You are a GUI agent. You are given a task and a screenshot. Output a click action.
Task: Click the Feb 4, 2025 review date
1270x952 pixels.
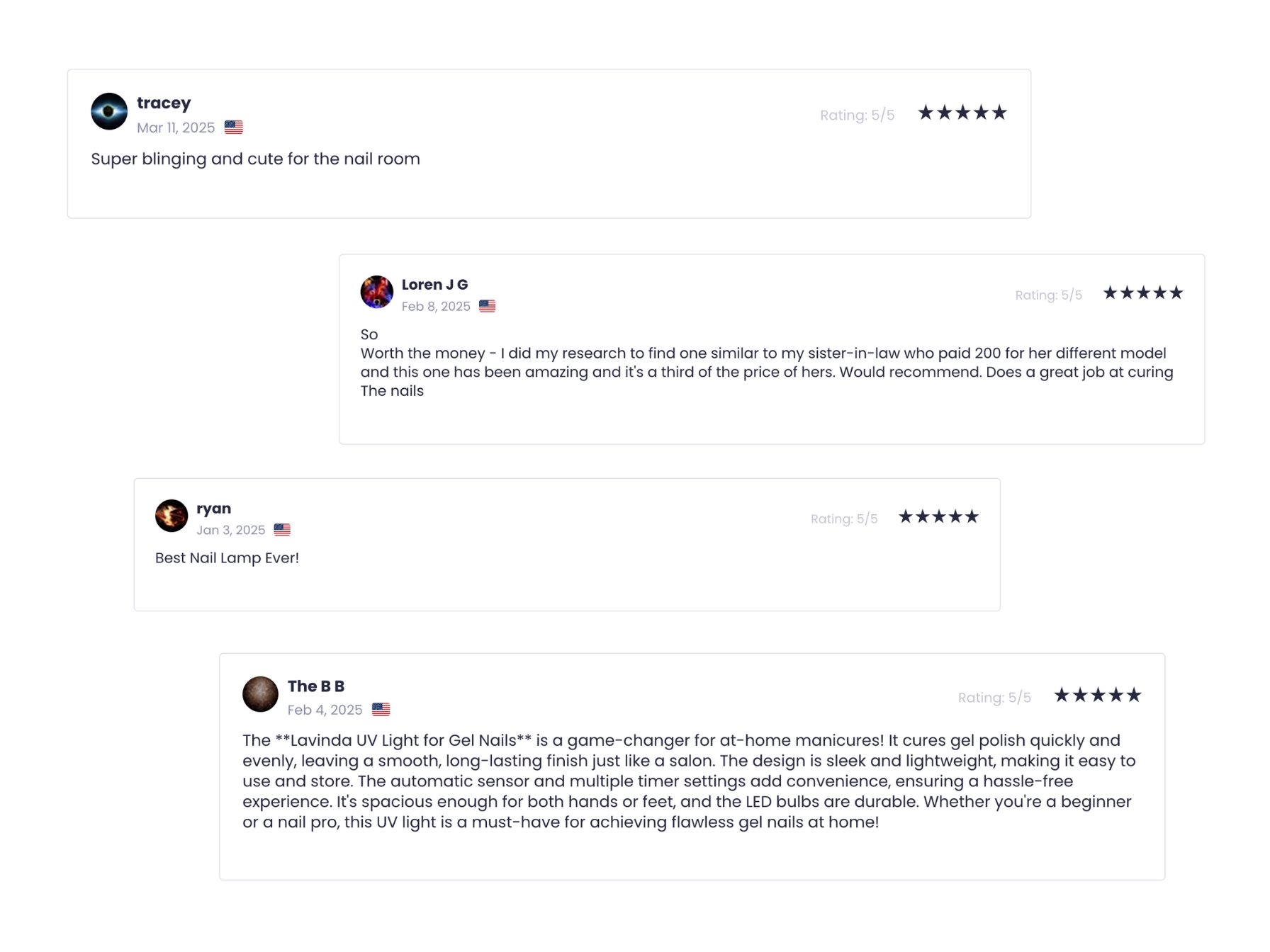click(325, 710)
